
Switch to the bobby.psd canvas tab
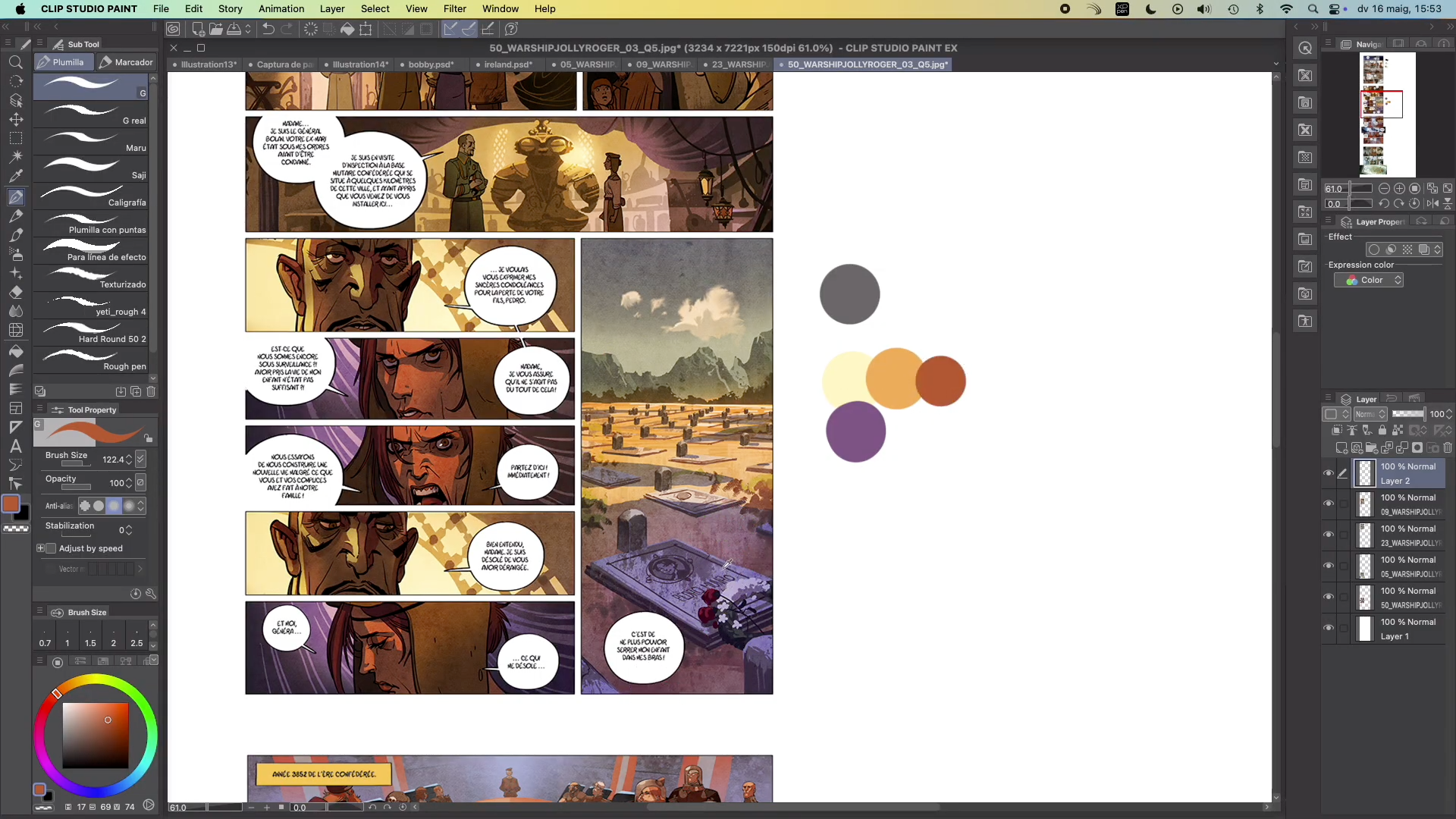tap(431, 64)
